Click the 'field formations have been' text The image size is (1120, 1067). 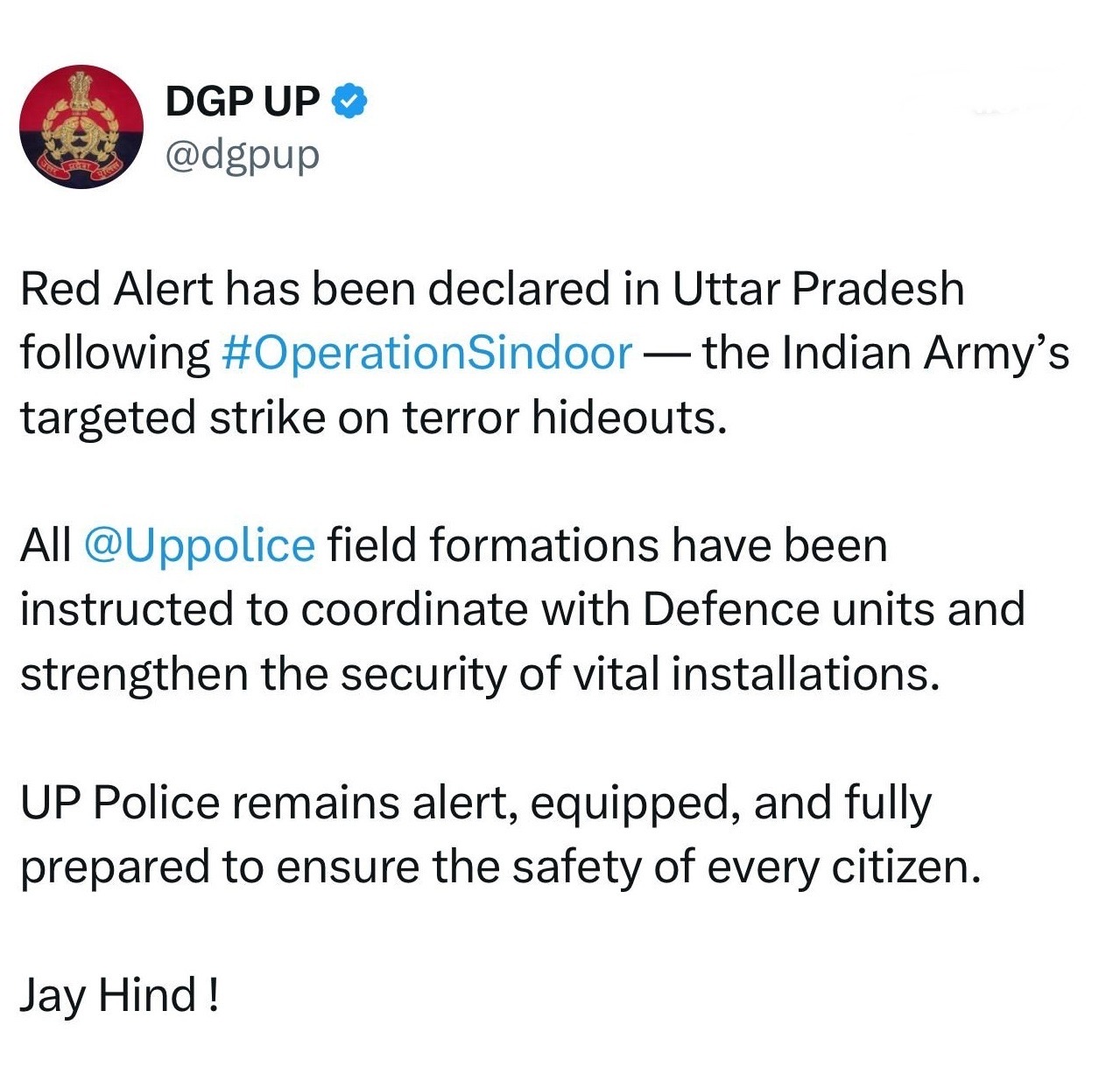pyautogui.click(x=608, y=546)
